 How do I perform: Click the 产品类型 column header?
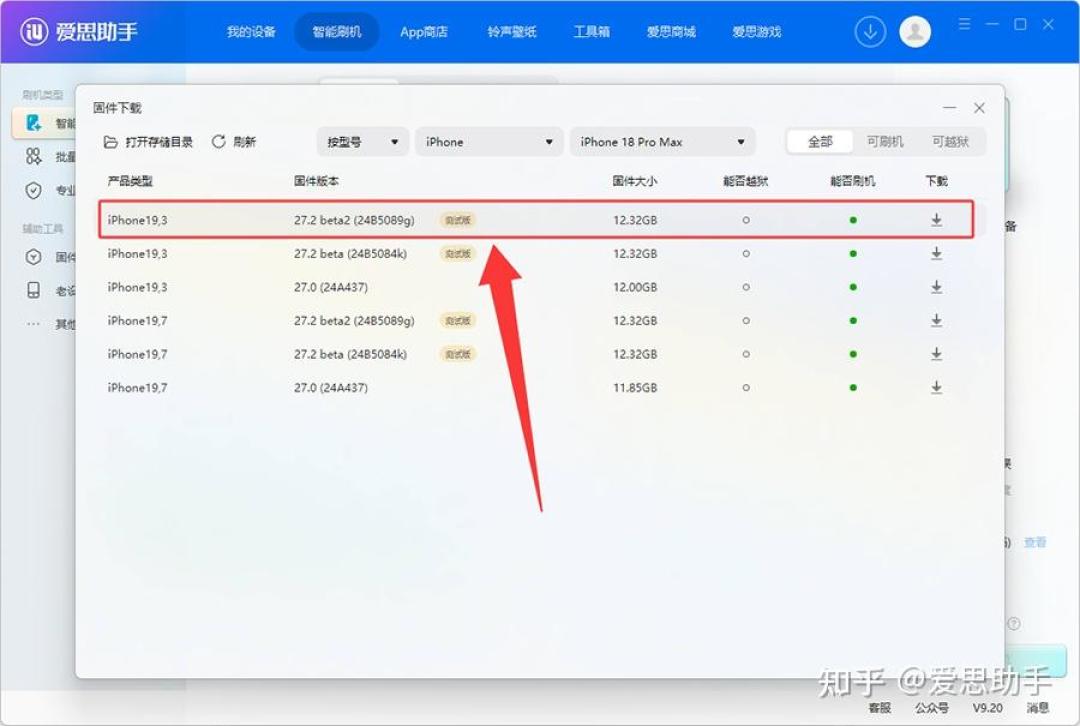[x=130, y=181]
